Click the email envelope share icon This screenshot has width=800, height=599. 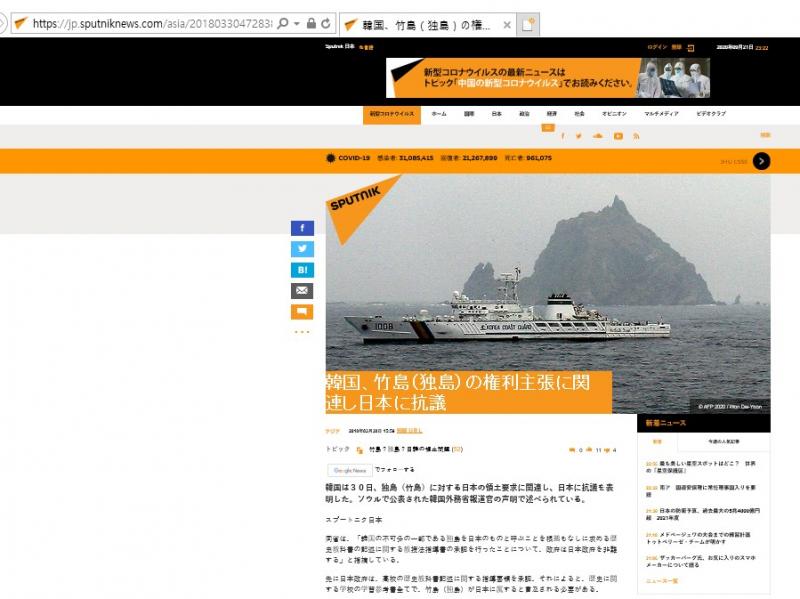302,291
